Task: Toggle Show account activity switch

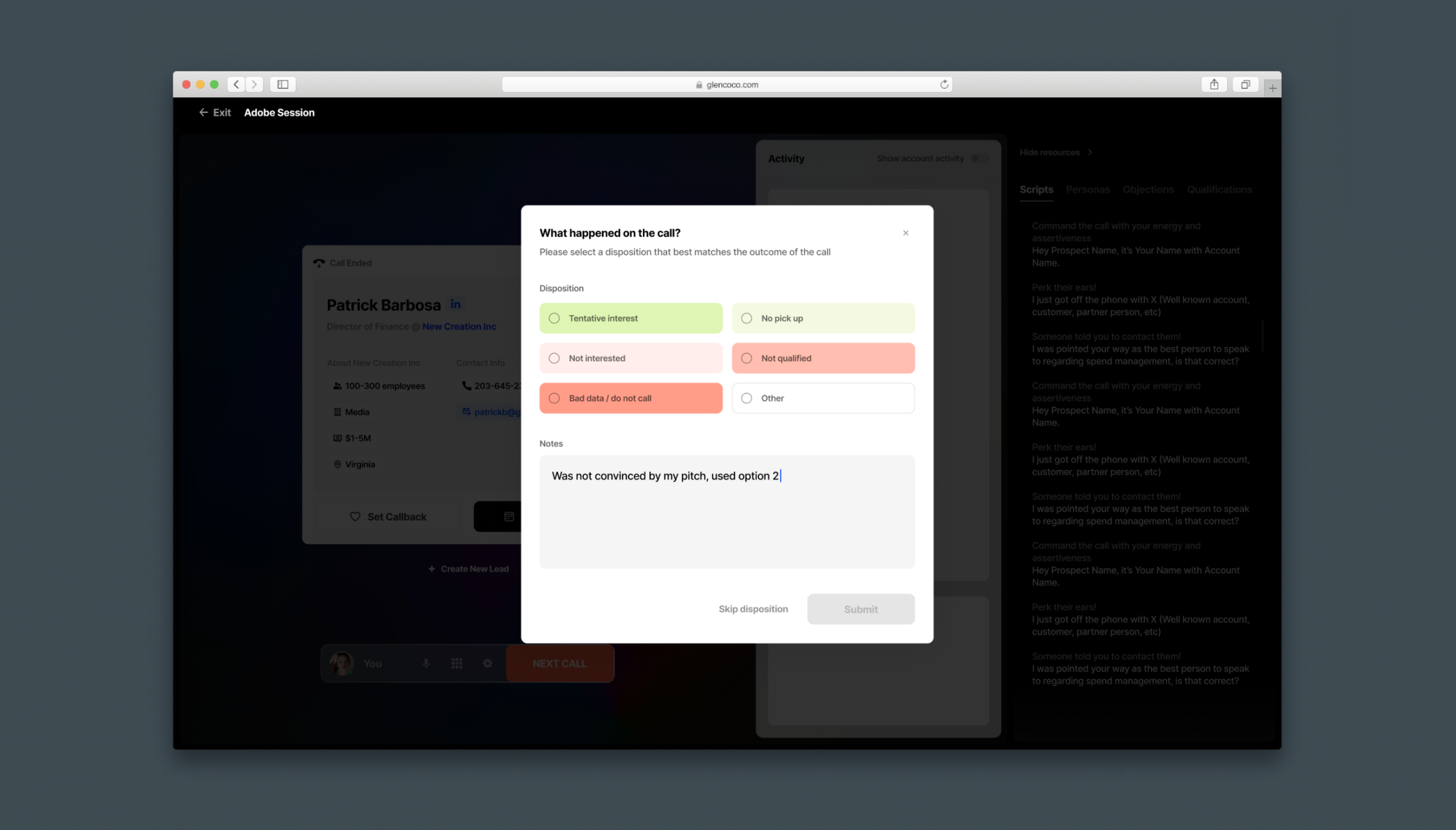Action: coord(980,158)
